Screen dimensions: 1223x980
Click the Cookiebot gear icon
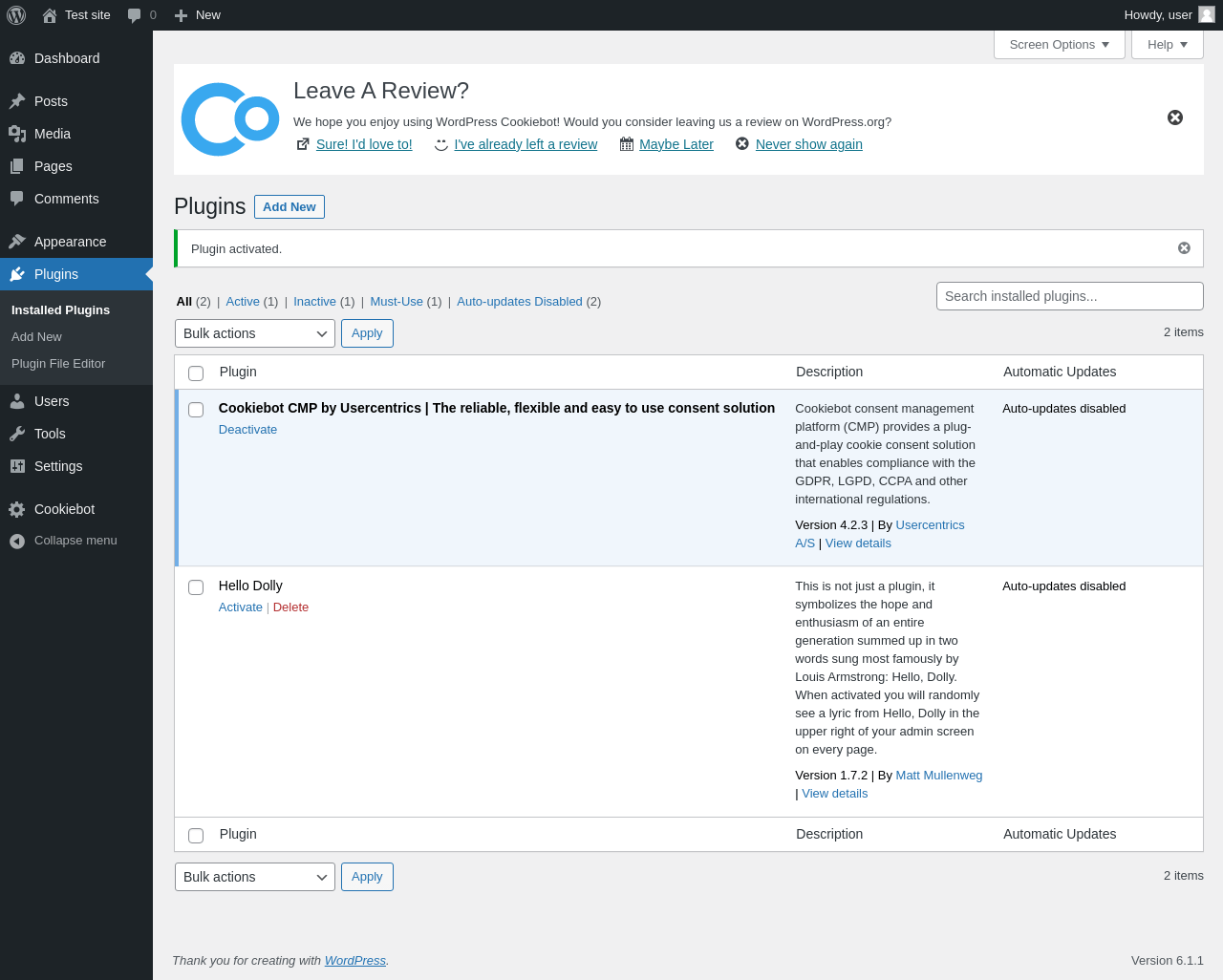pos(17,509)
